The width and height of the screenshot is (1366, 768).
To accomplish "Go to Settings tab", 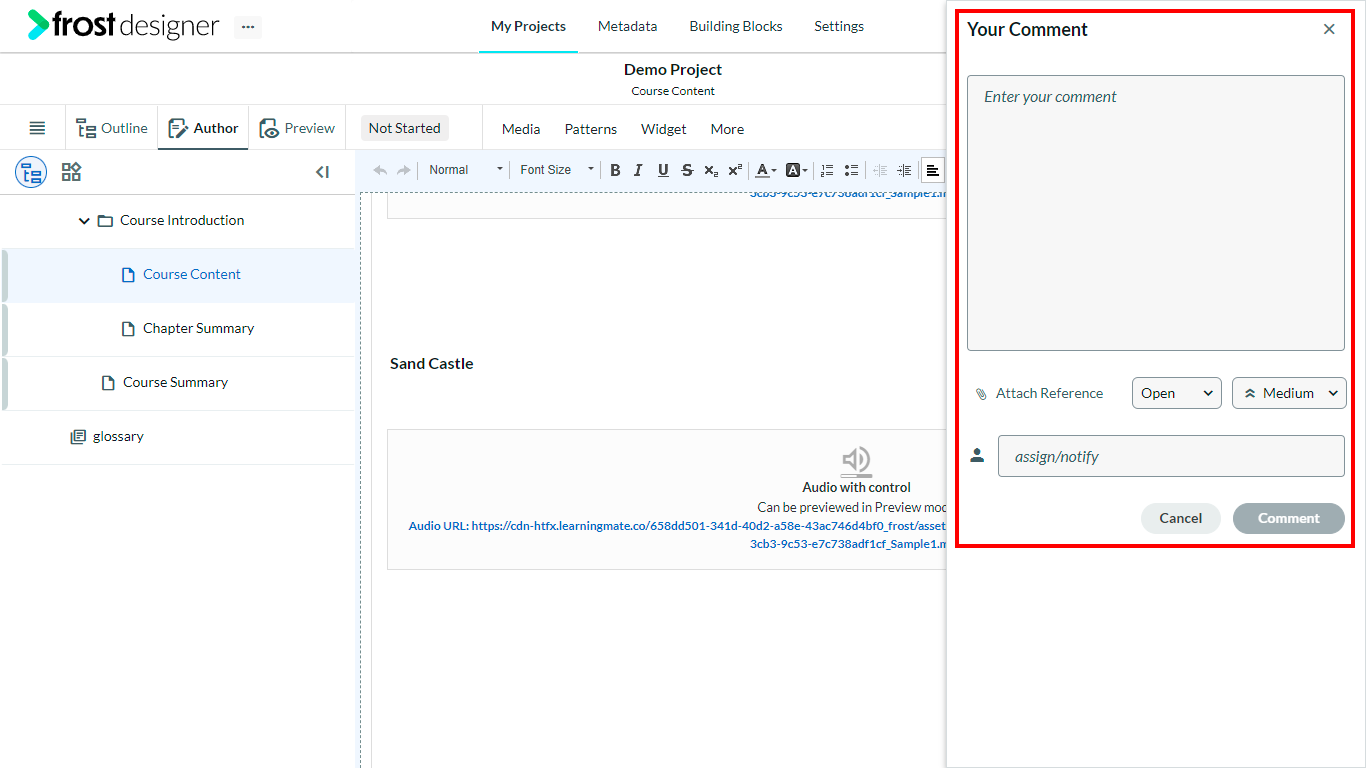I will pyautogui.click(x=839, y=27).
